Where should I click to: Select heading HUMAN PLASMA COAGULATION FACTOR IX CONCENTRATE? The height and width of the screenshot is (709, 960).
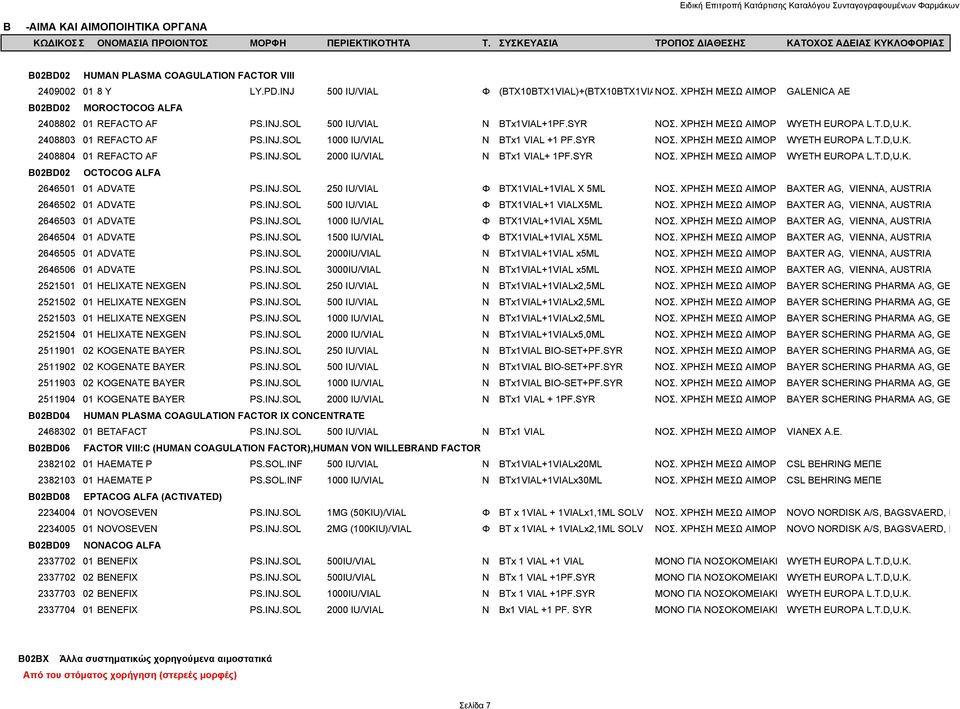pyautogui.click(x=223, y=416)
